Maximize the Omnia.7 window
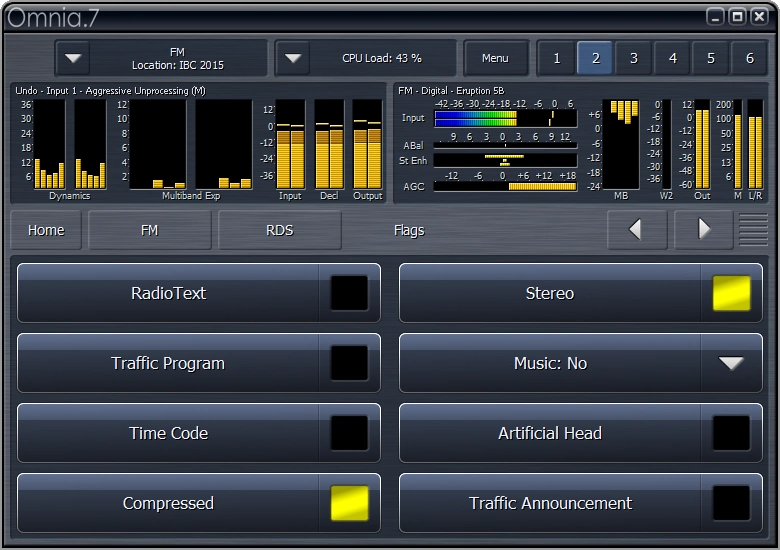This screenshot has width=780, height=550. [x=737, y=17]
